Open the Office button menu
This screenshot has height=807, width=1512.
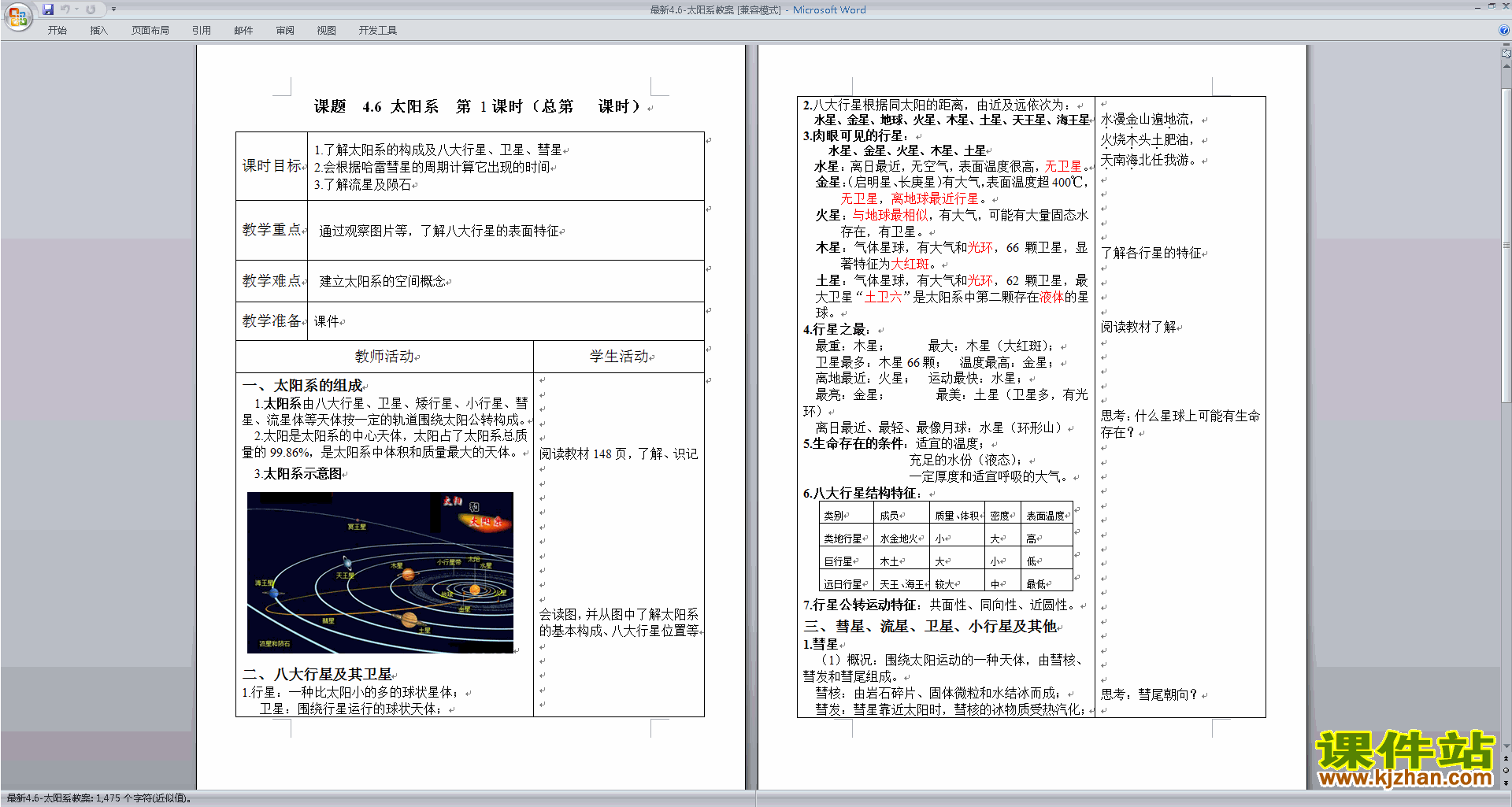click(17, 17)
